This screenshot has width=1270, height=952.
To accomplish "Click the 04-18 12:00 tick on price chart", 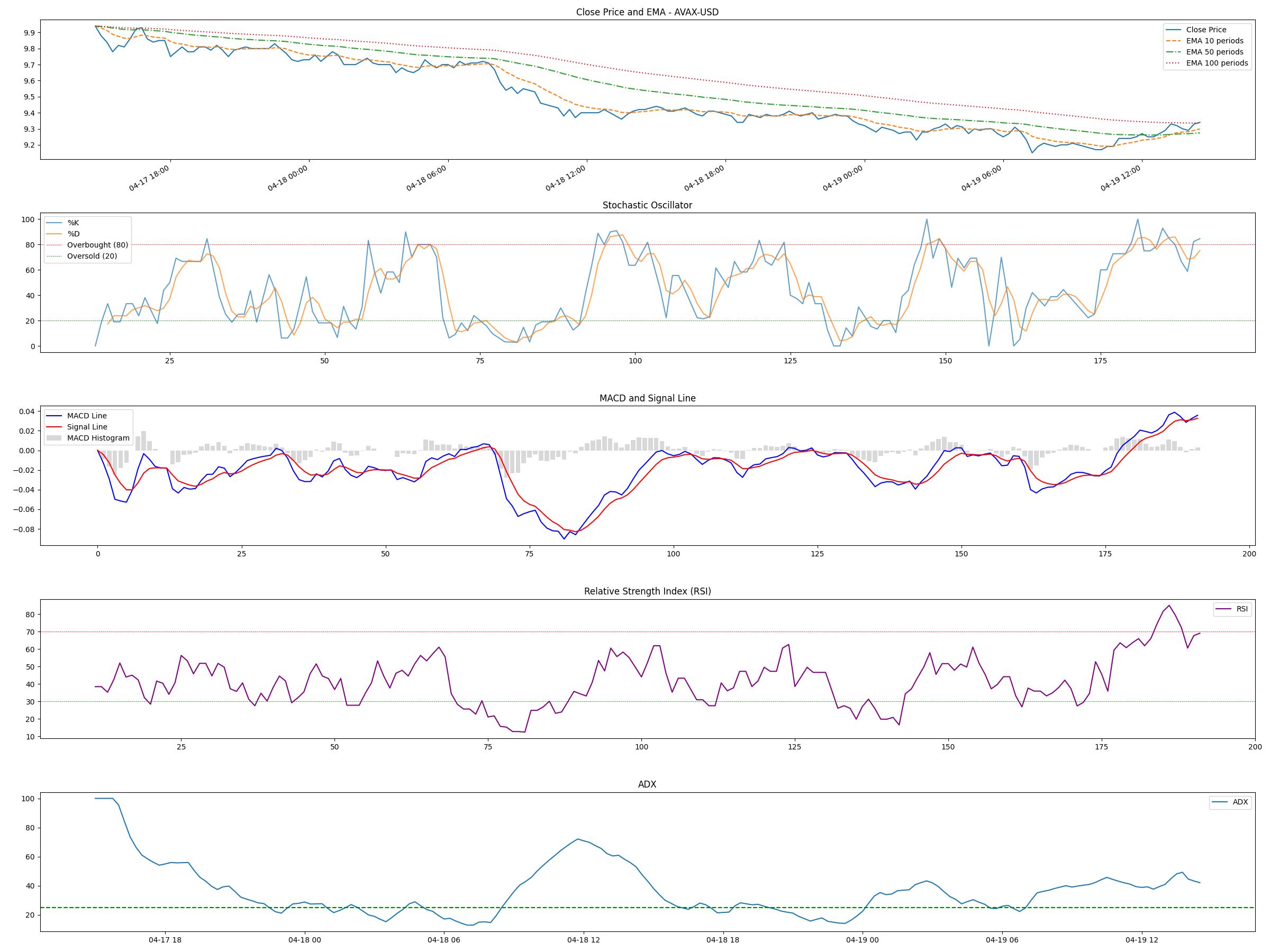I will [566, 178].
